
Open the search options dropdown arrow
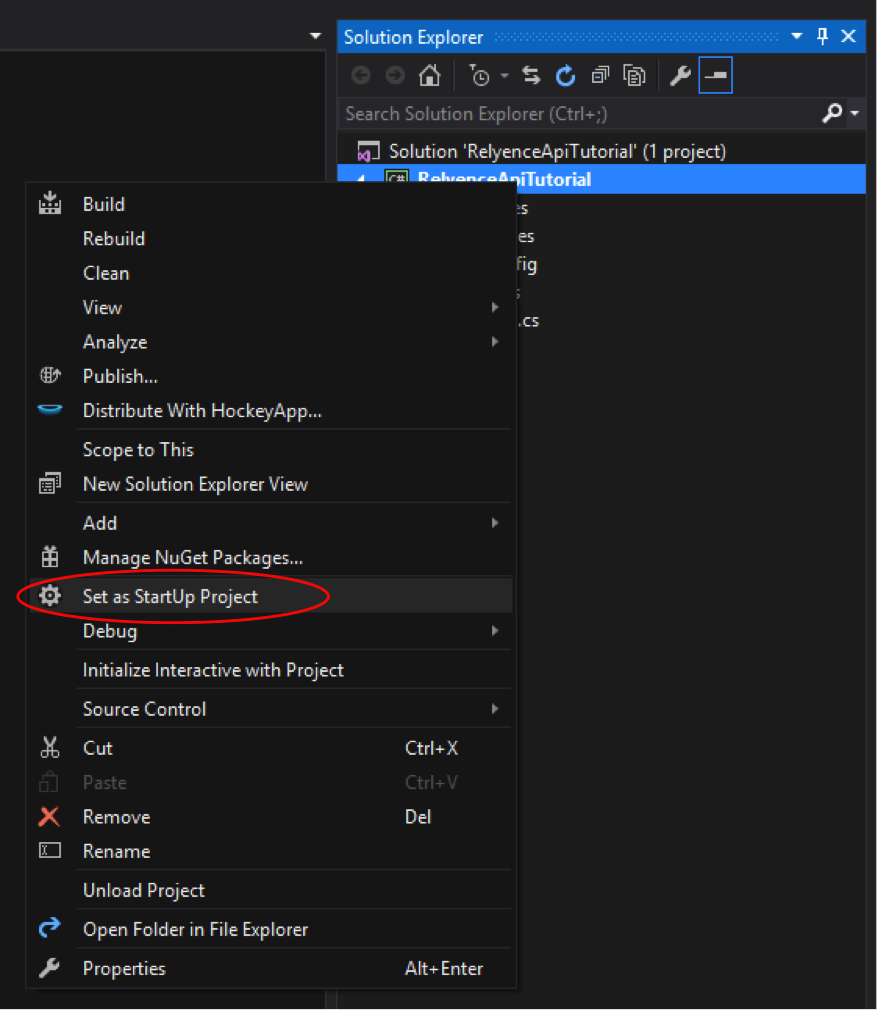pos(855,114)
